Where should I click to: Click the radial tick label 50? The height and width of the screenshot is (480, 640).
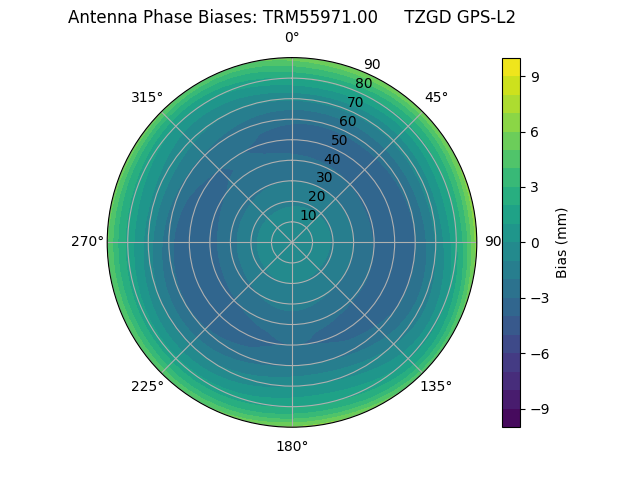click(340, 140)
